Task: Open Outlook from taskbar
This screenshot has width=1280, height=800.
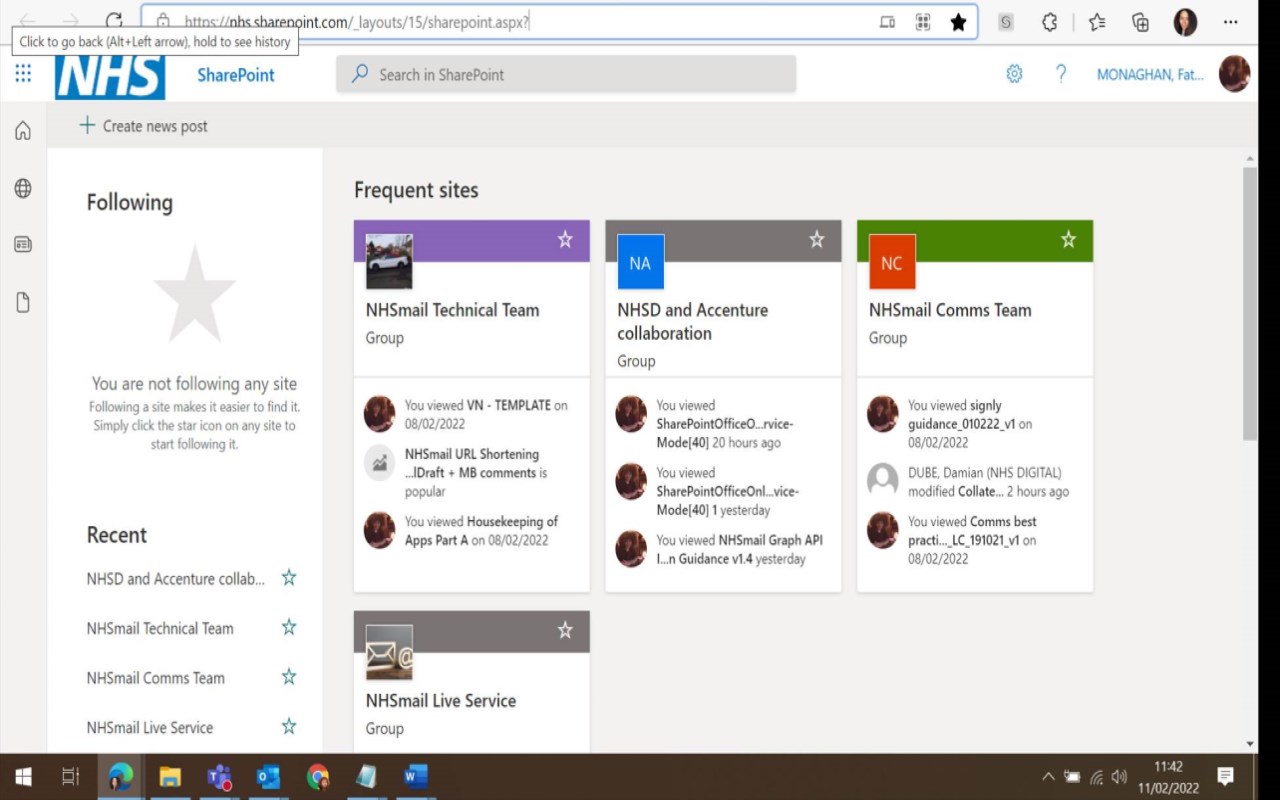Action: tap(268, 777)
